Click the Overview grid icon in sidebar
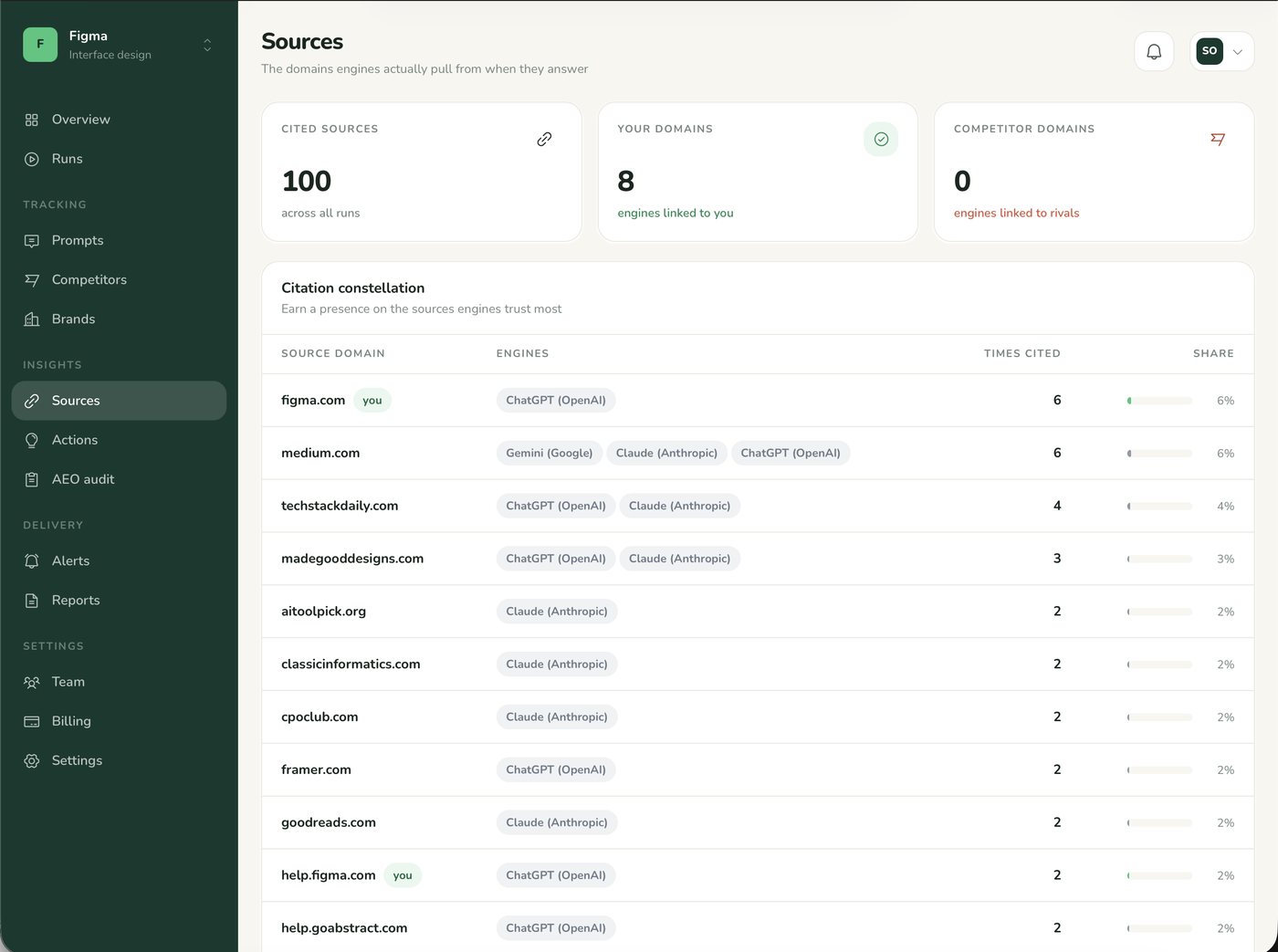Image resolution: width=1278 pixels, height=952 pixels. point(32,120)
